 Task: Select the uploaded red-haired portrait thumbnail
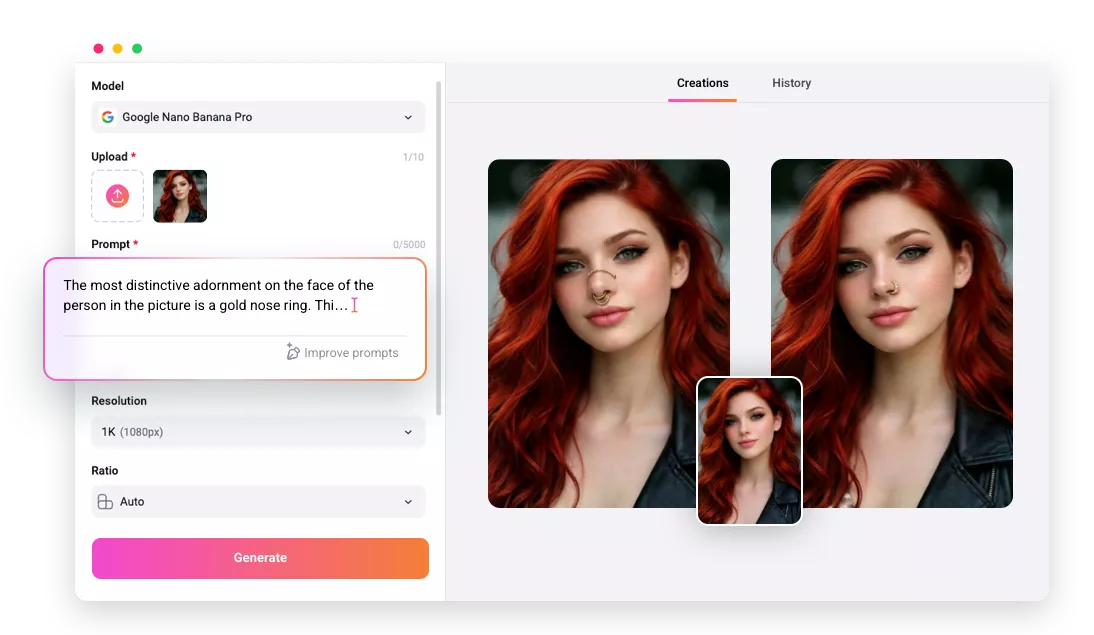[x=180, y=196]
